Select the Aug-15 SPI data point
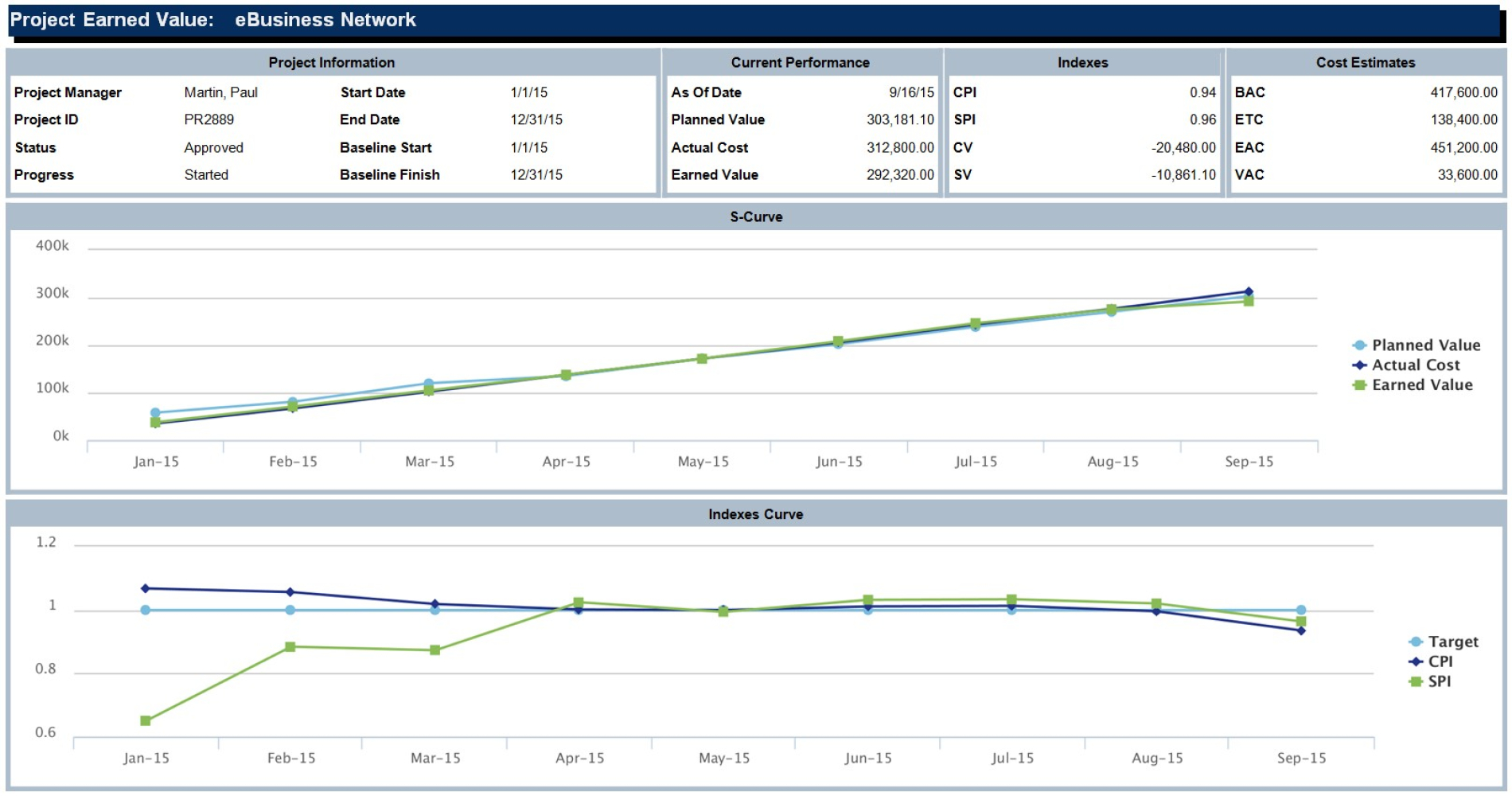This screenshot has height=796, width=1512. [1156, 604]
